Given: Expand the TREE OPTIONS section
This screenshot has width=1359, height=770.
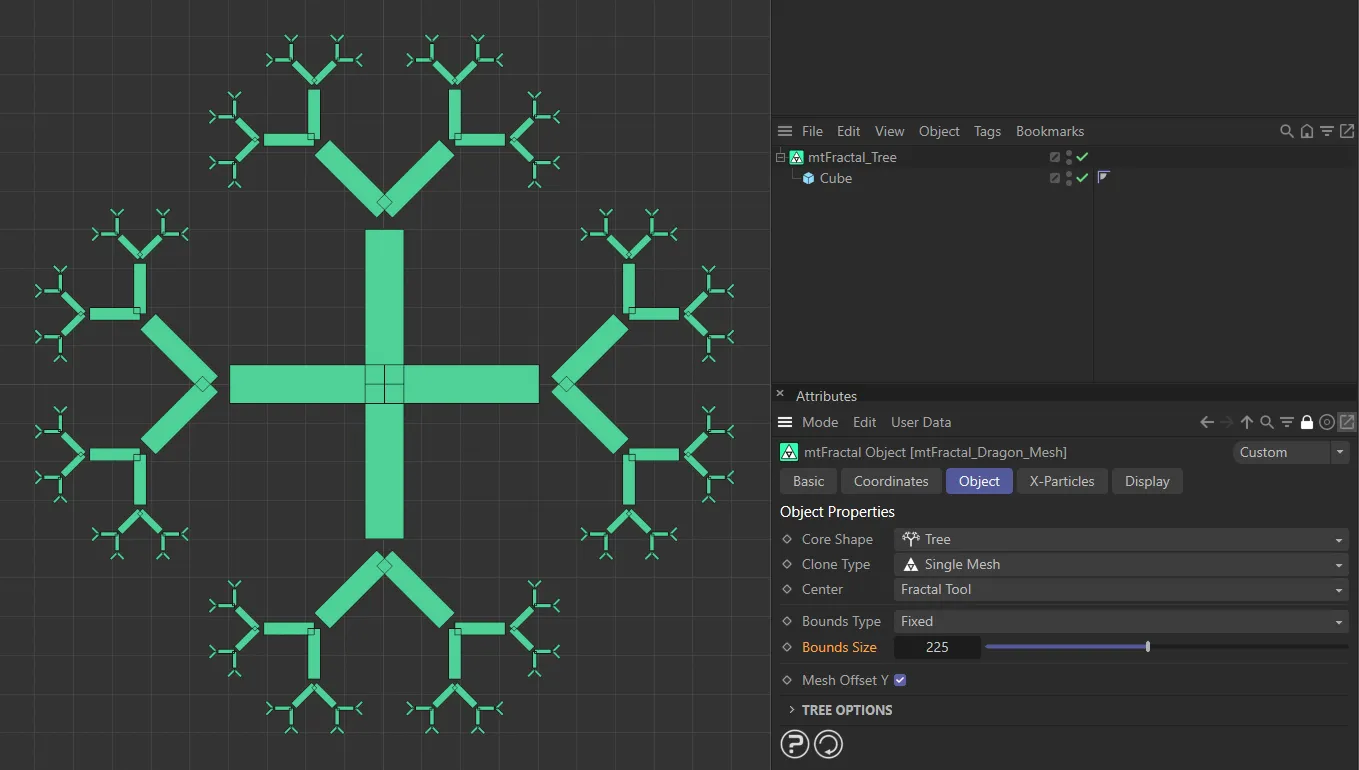Looking at the screenshot, I should coord(846,710).
